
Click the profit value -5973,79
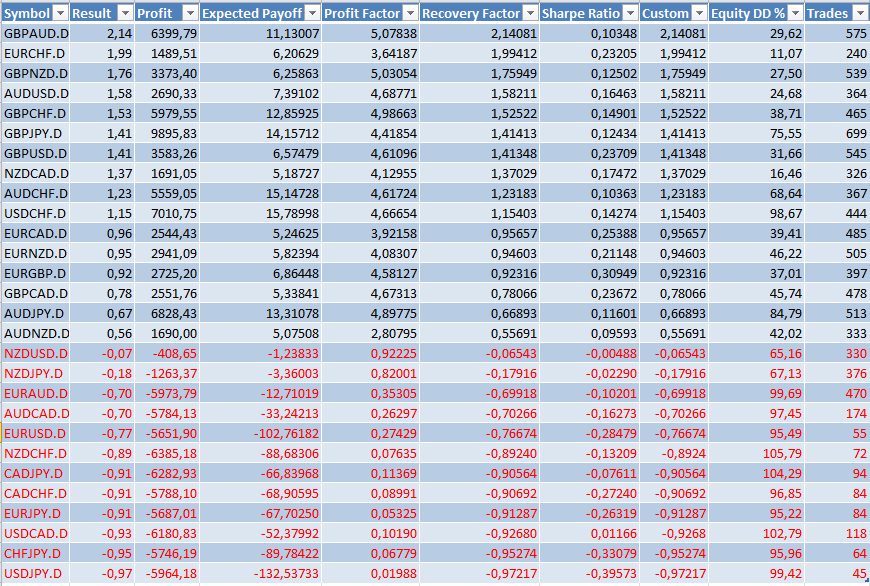click(171, 393)
